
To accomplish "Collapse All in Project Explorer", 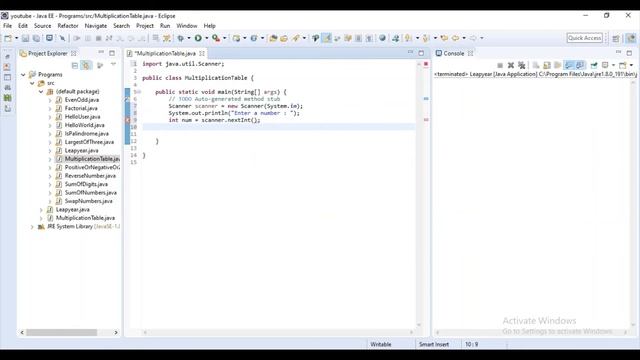I will [75, 65].
